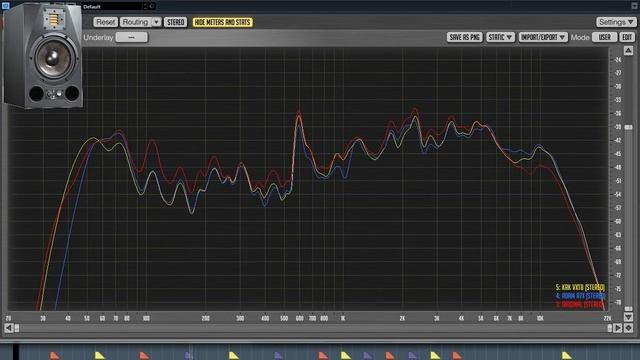
Task: Click the vertical range slider thumb
Action: pyautogui.click(x=629, y=127)
